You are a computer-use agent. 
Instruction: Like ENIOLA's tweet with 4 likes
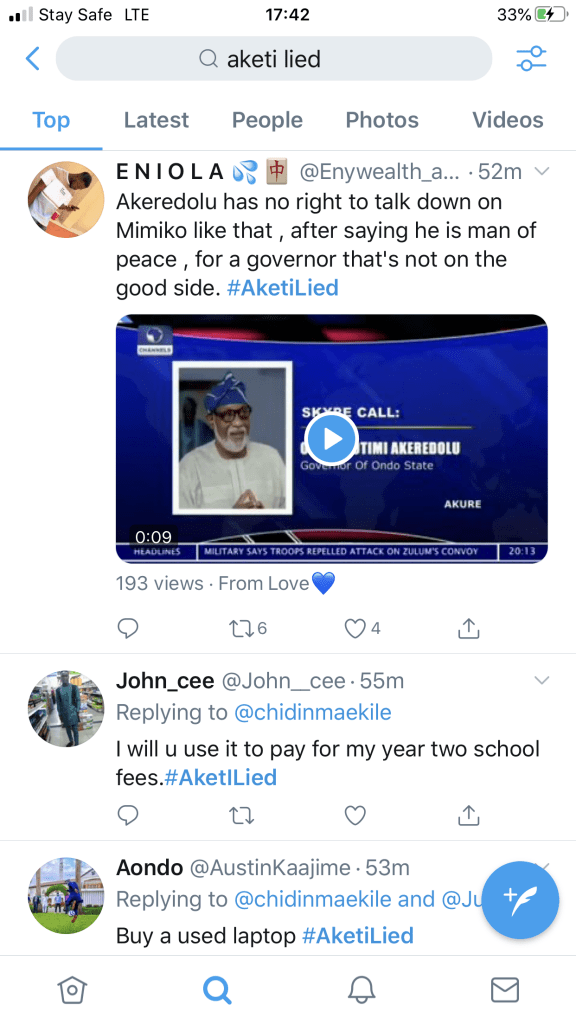click(362, 628)
